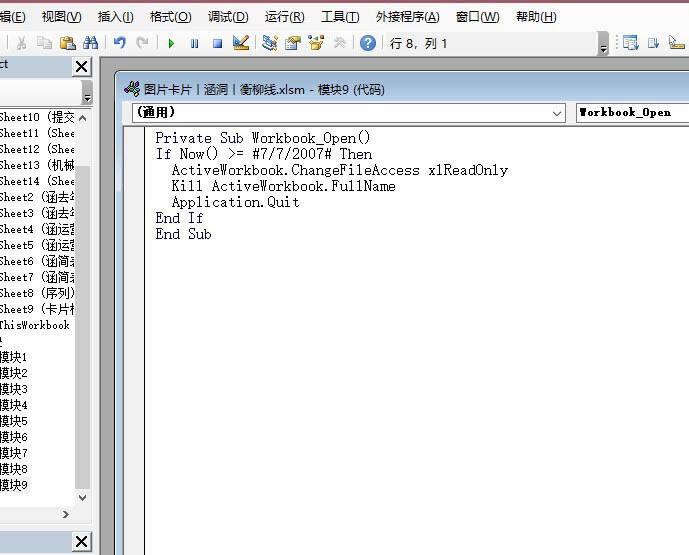Open the 插入(I) menu

pos(116,17)
